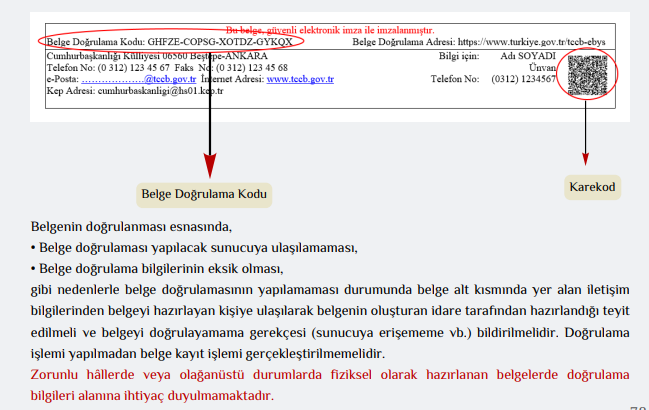Click the bullet 'Belge doğrulaması yapılacak sunucuya ulaşılamaması,'
The image size is (649, 410).
tap(194, 248)
